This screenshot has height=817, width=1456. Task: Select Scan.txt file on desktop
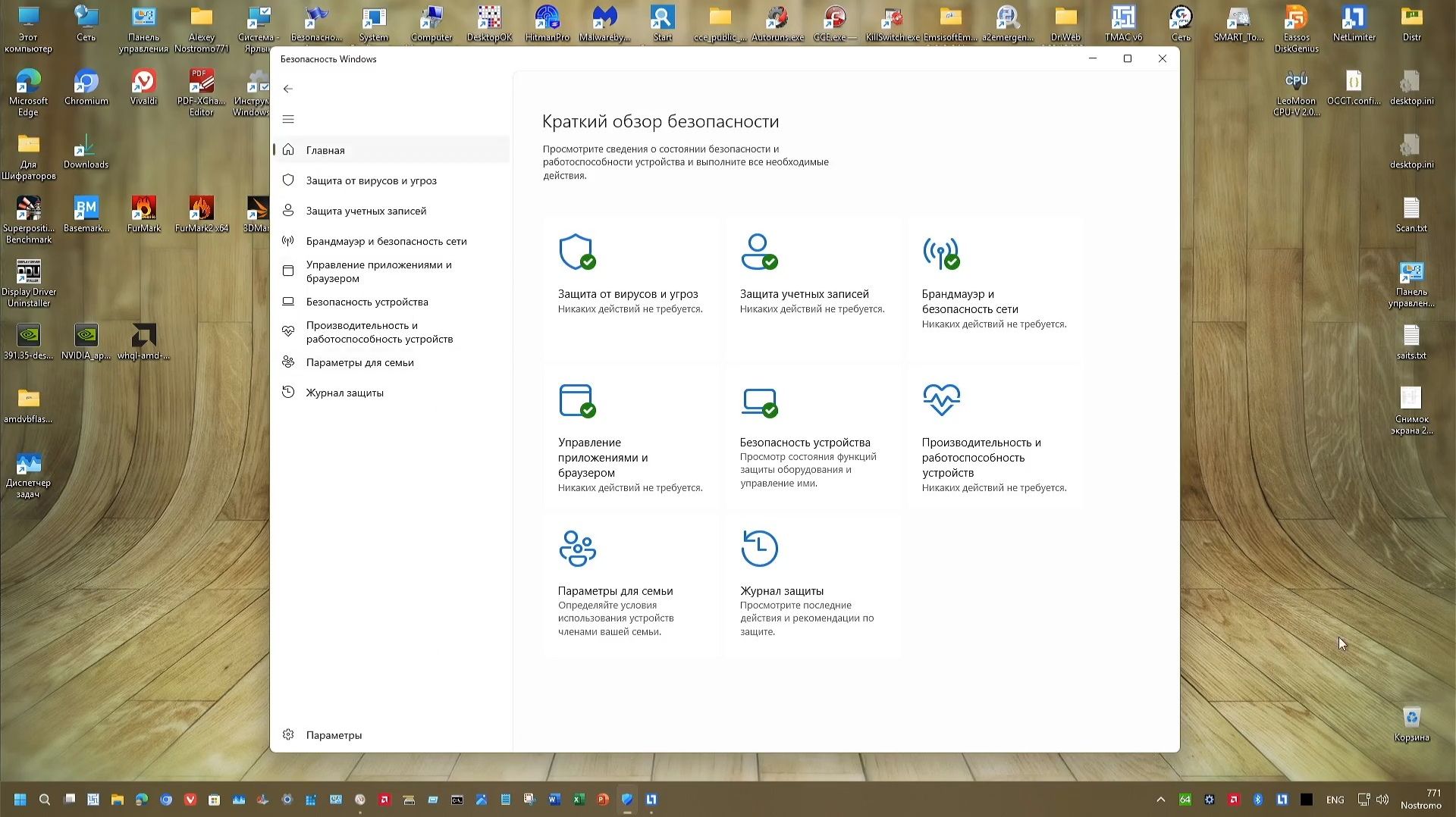1411,215
